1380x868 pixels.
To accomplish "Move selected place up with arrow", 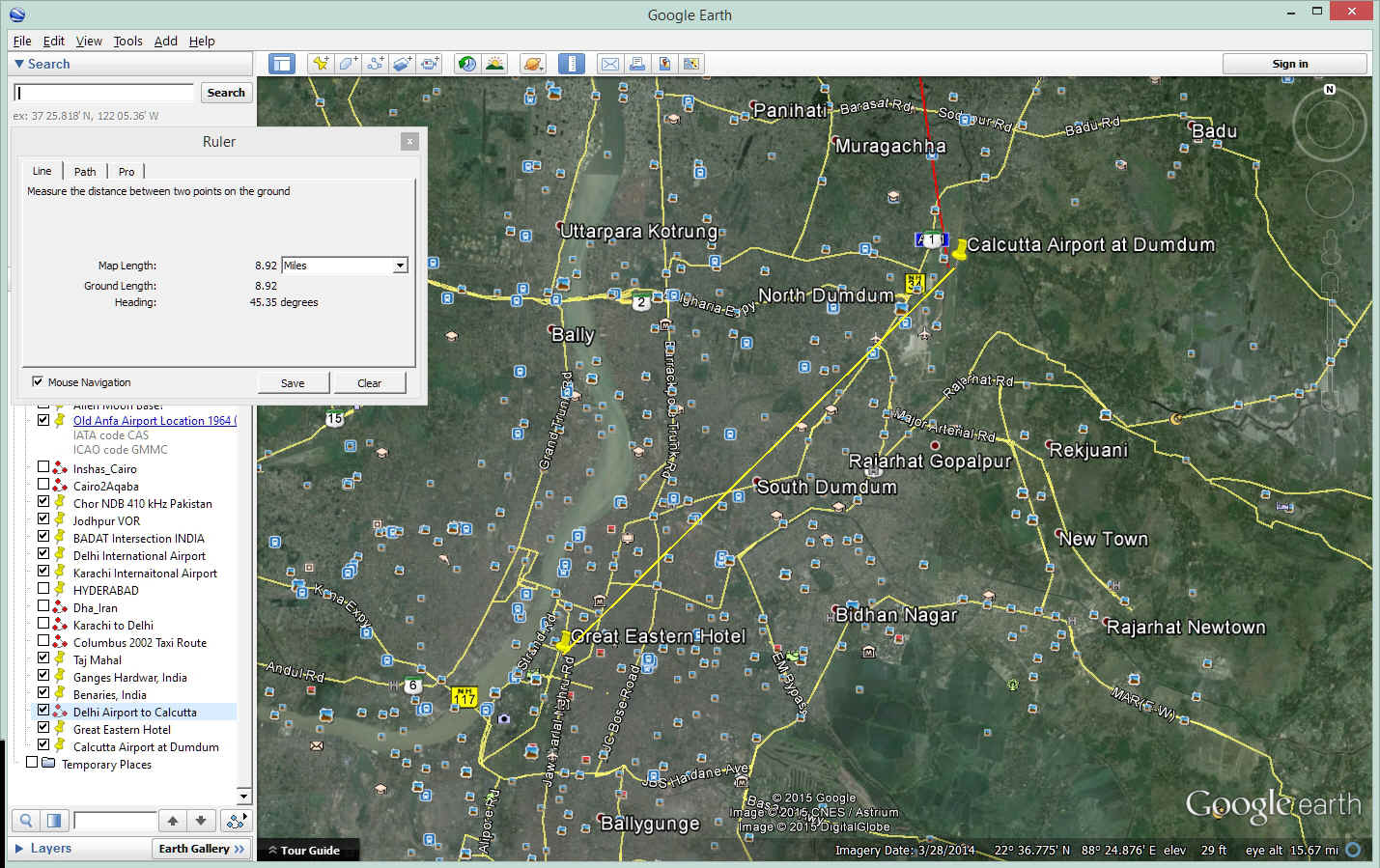I will pyautogui.click(x=173, y=821).
